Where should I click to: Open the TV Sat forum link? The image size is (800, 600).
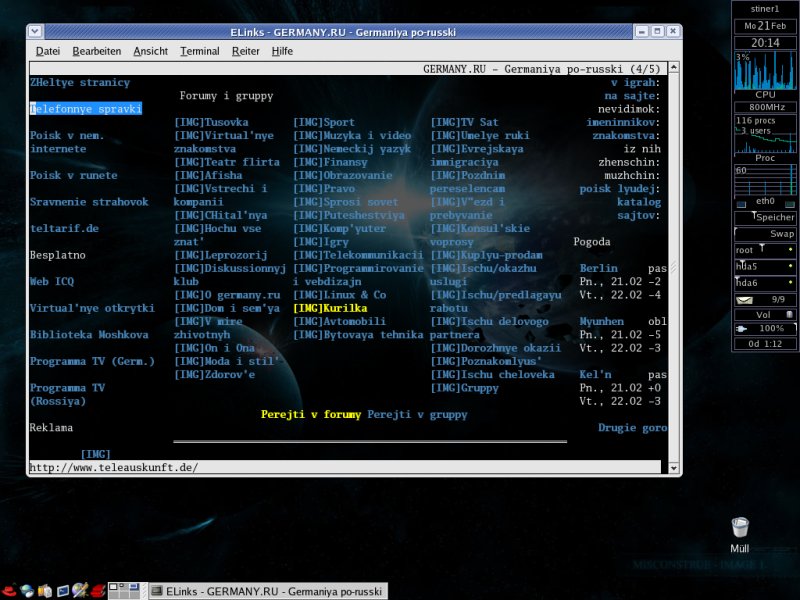pyautogui.click(x=464, y=122)
